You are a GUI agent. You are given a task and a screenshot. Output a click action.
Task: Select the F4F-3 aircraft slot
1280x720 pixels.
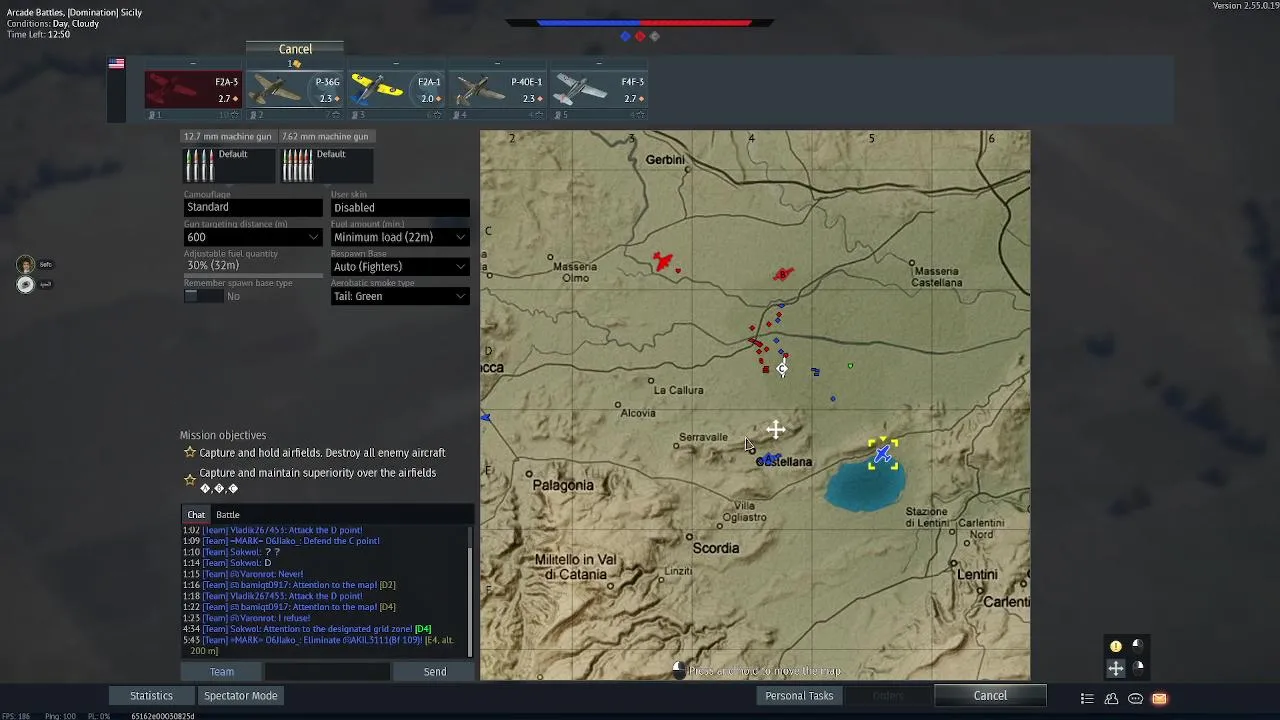[598, 90]
